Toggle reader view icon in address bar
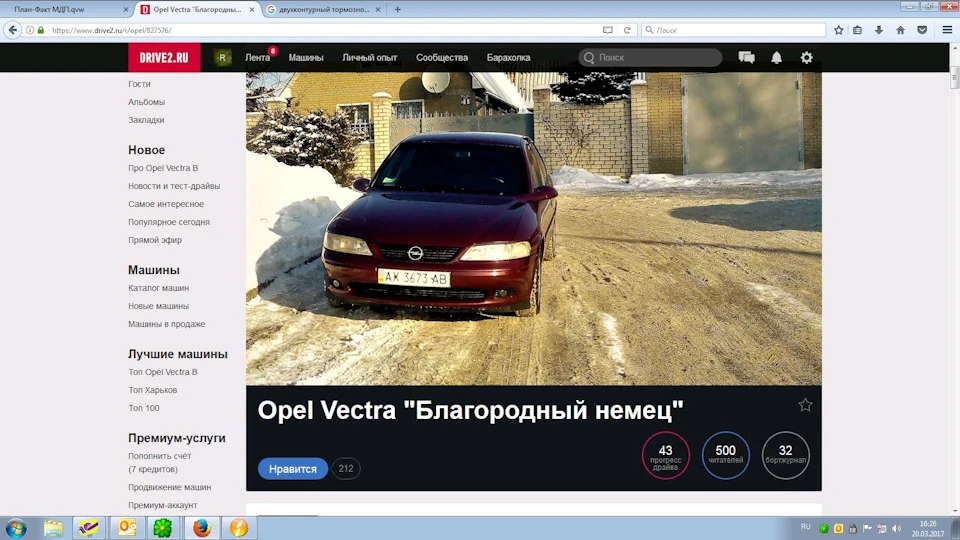This screenshot has width=960, height=540. point(607,30)
